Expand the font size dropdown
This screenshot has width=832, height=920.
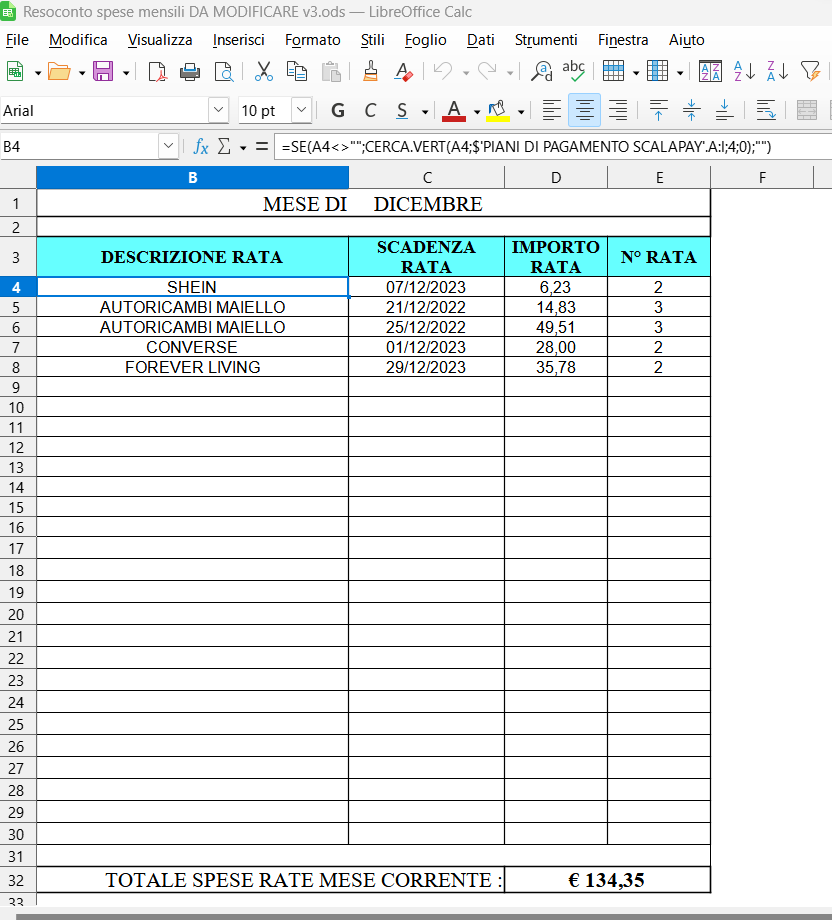click(301, 111)
